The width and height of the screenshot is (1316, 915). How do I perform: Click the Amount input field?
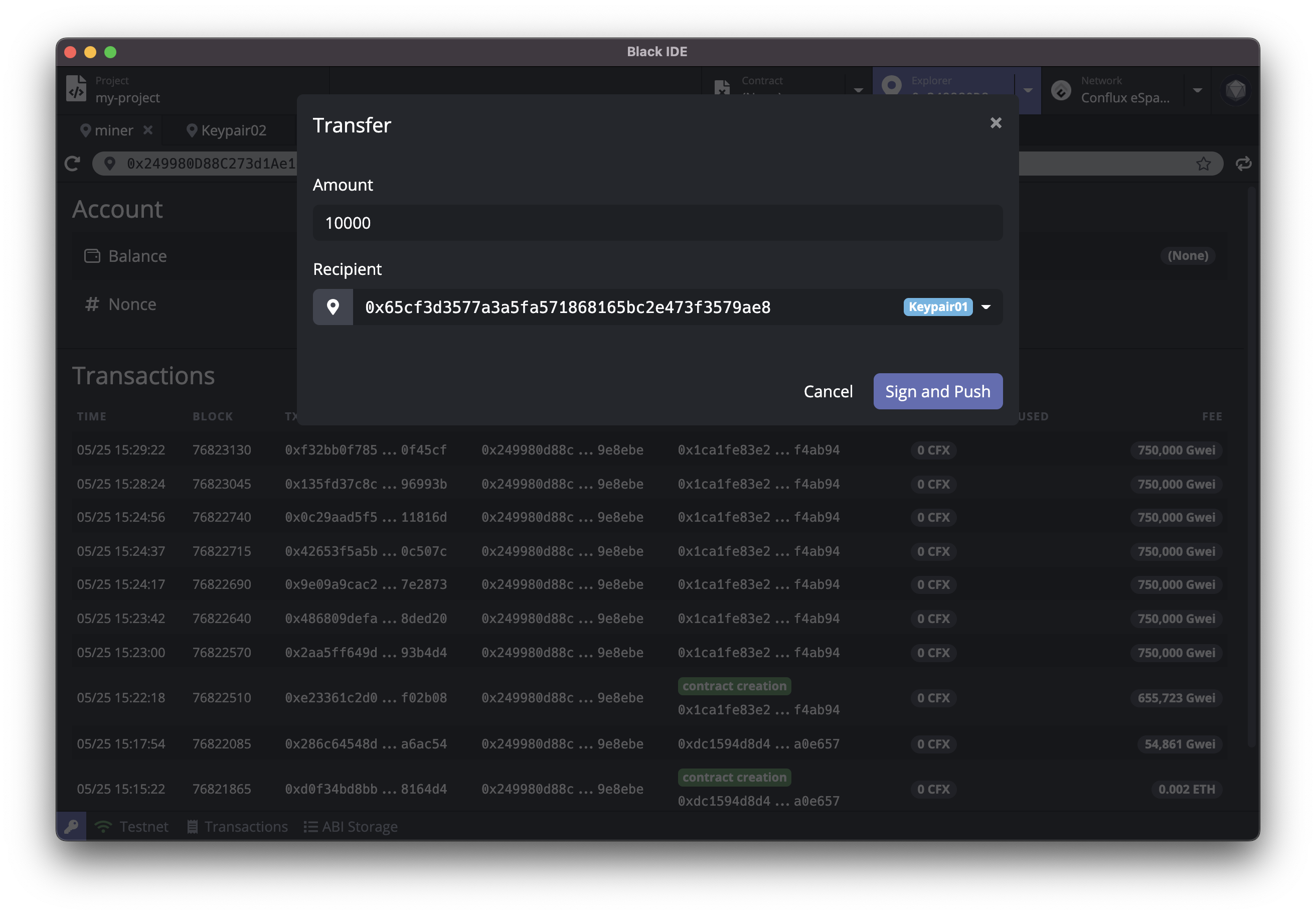[x=657, y=223]
